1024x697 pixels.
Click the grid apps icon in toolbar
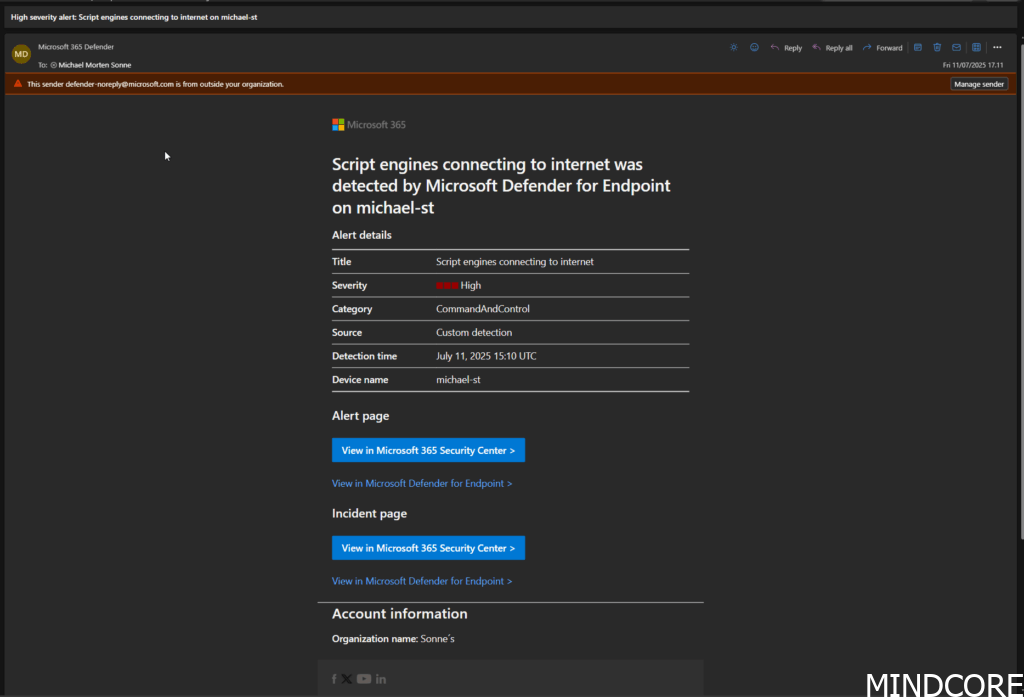coord(976,47)
